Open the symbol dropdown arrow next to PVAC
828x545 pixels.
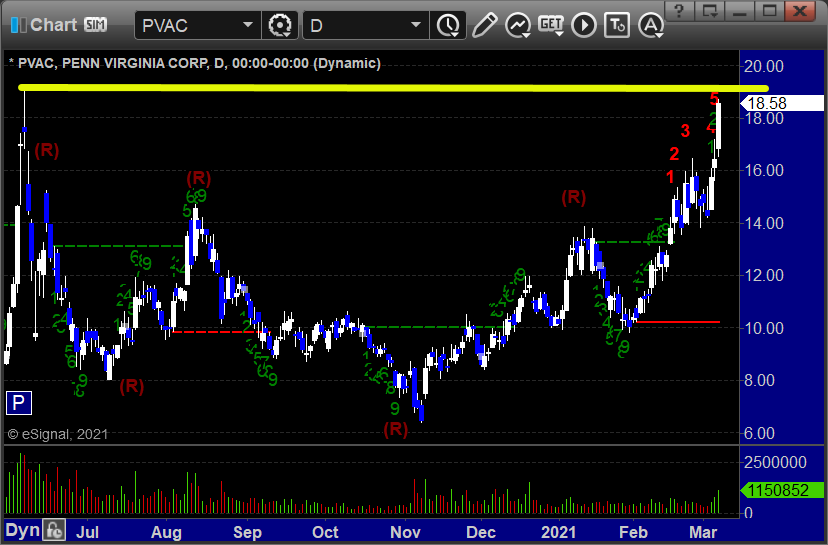pos(248,25)
